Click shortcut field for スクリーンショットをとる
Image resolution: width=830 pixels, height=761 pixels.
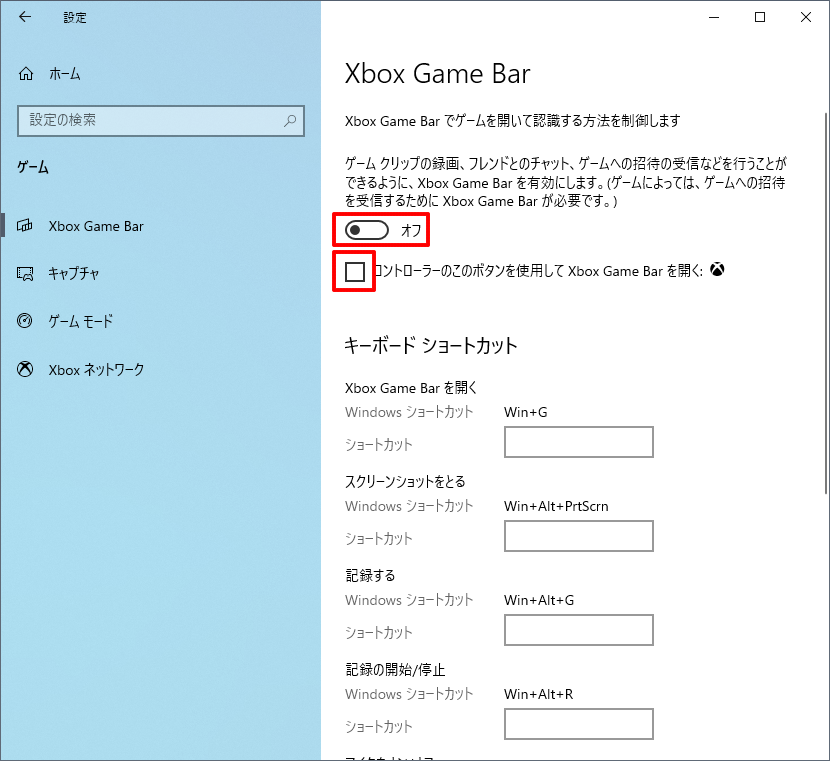coord(579,536)
